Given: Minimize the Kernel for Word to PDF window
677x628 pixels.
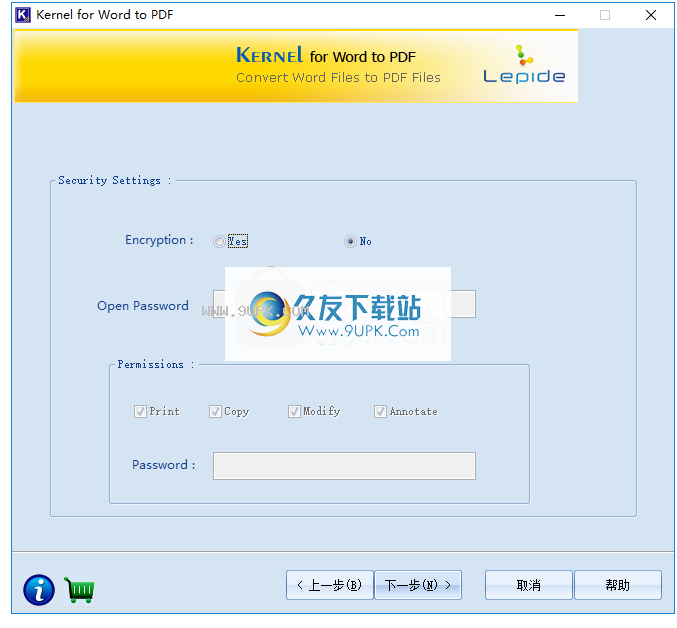Looking at the screenshot, I should (560, 15).
